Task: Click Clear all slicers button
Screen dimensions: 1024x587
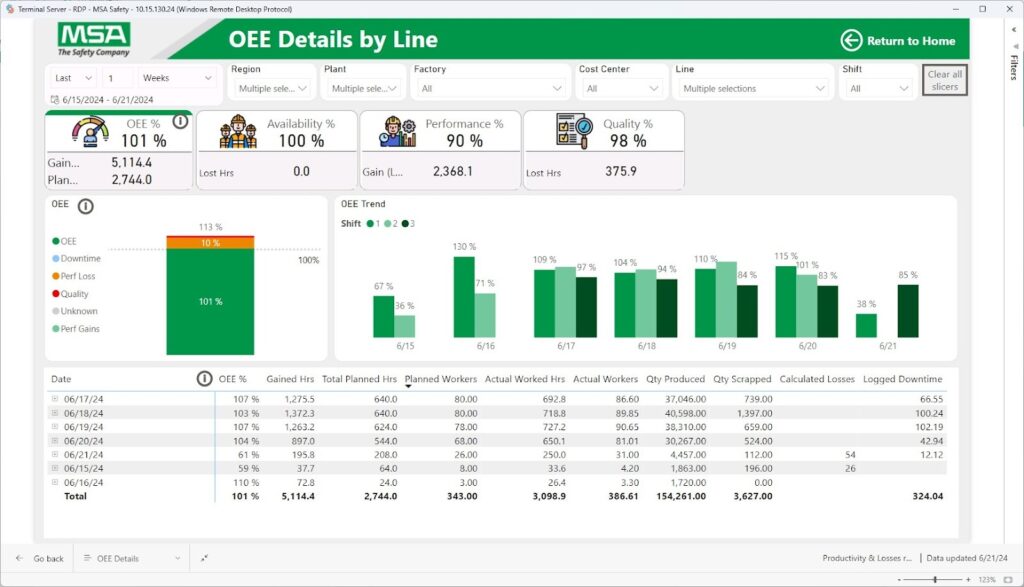Action: coord(944,81)
